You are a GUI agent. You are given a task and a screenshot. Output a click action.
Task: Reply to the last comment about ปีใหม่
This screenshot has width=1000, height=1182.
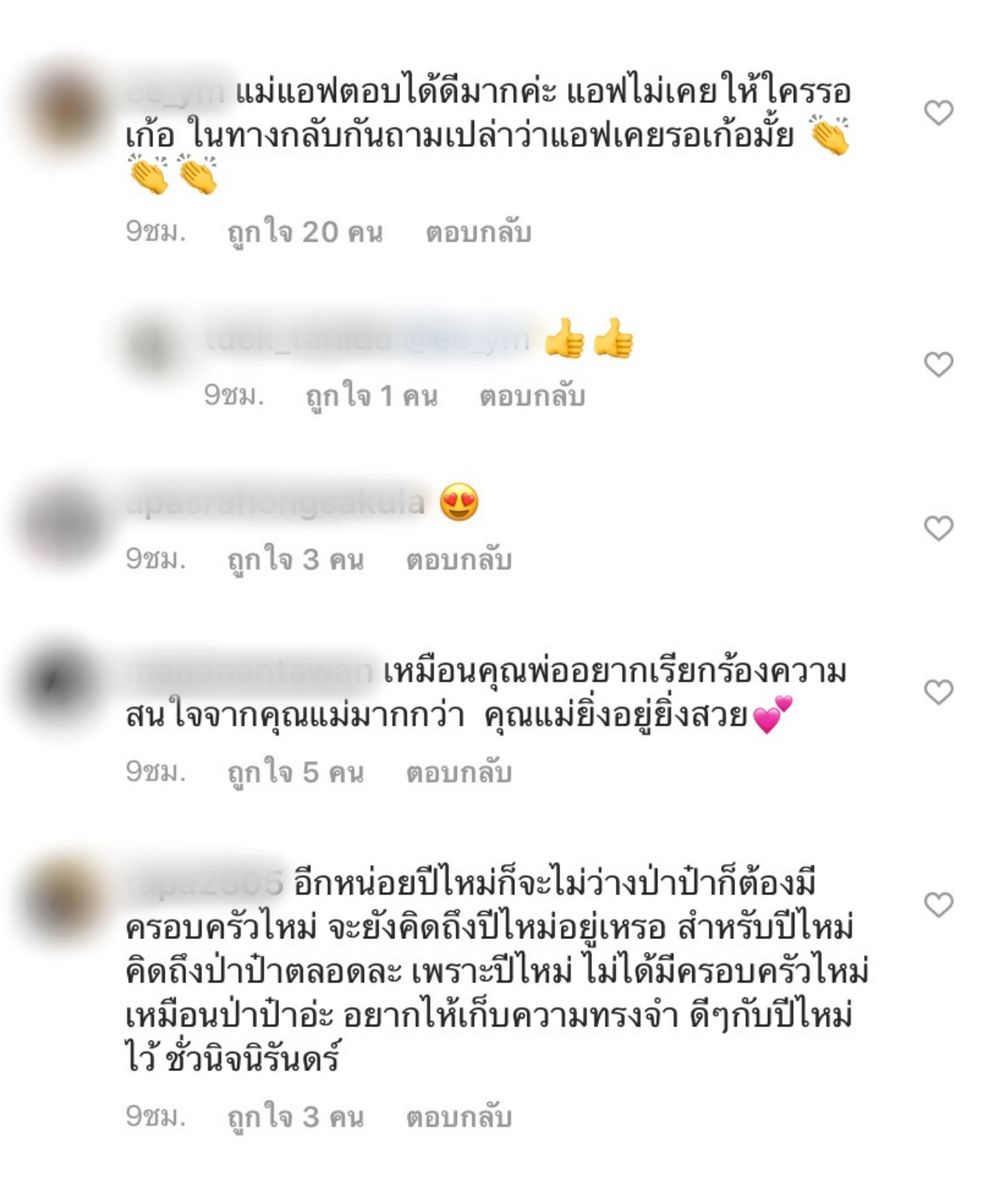click(x=459, y=1116)
